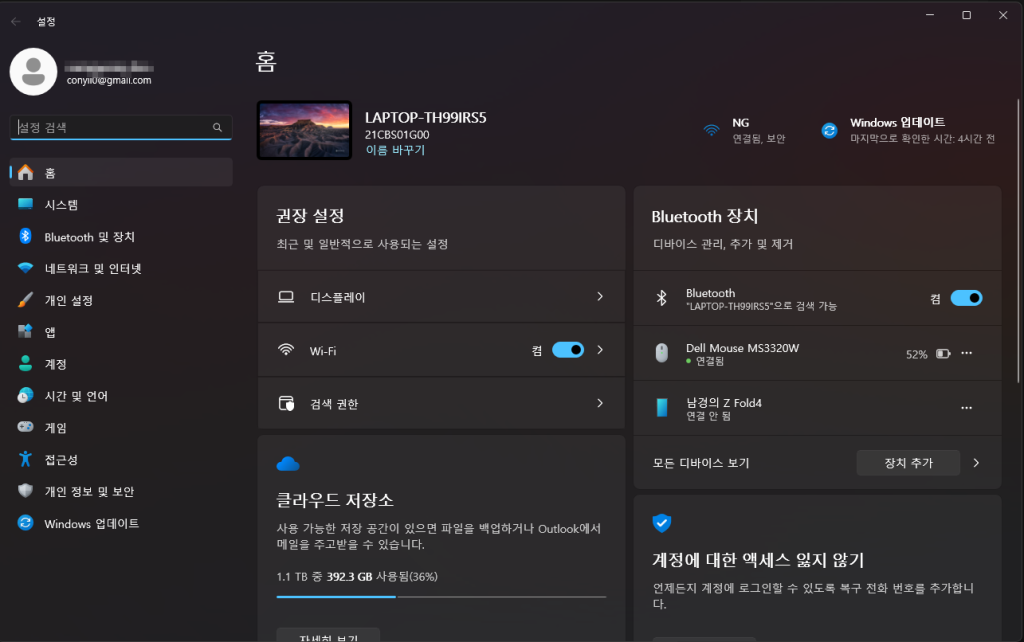Open 계정 settings in sidebar
1024x642 pixels.
(x=121, y=364)
